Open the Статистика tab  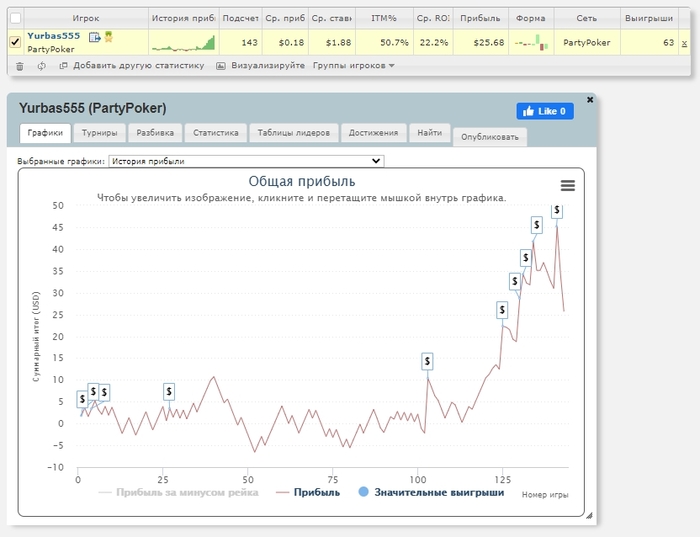[216, 133]
